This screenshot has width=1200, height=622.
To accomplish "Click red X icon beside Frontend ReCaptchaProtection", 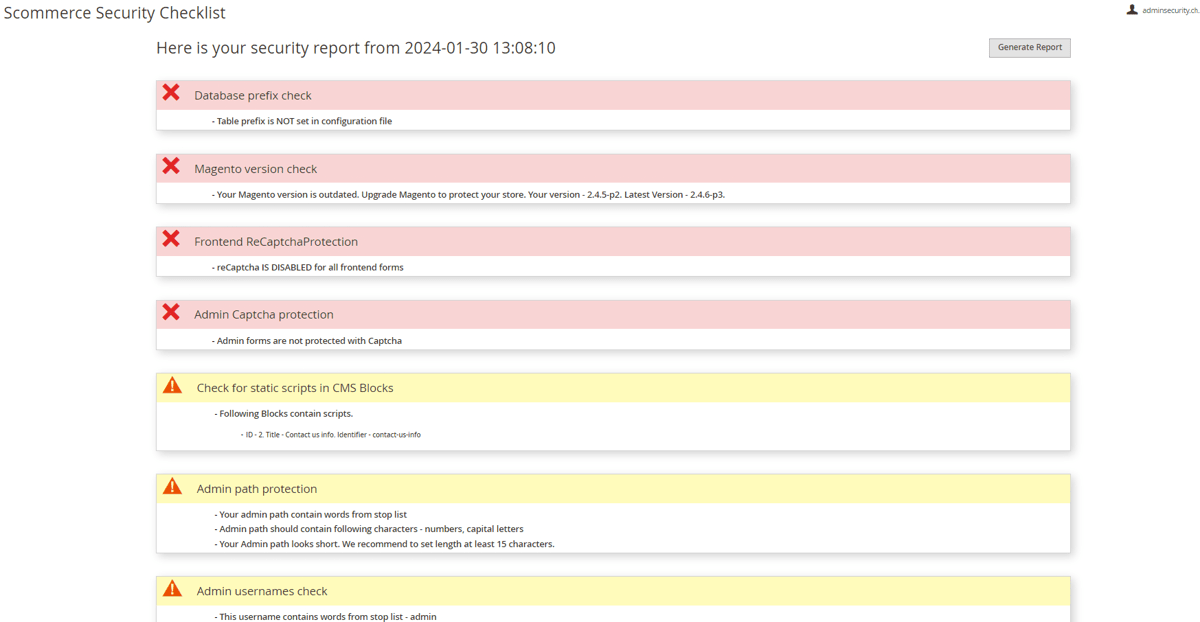I will pyautogui.click(x=171, y=239).
